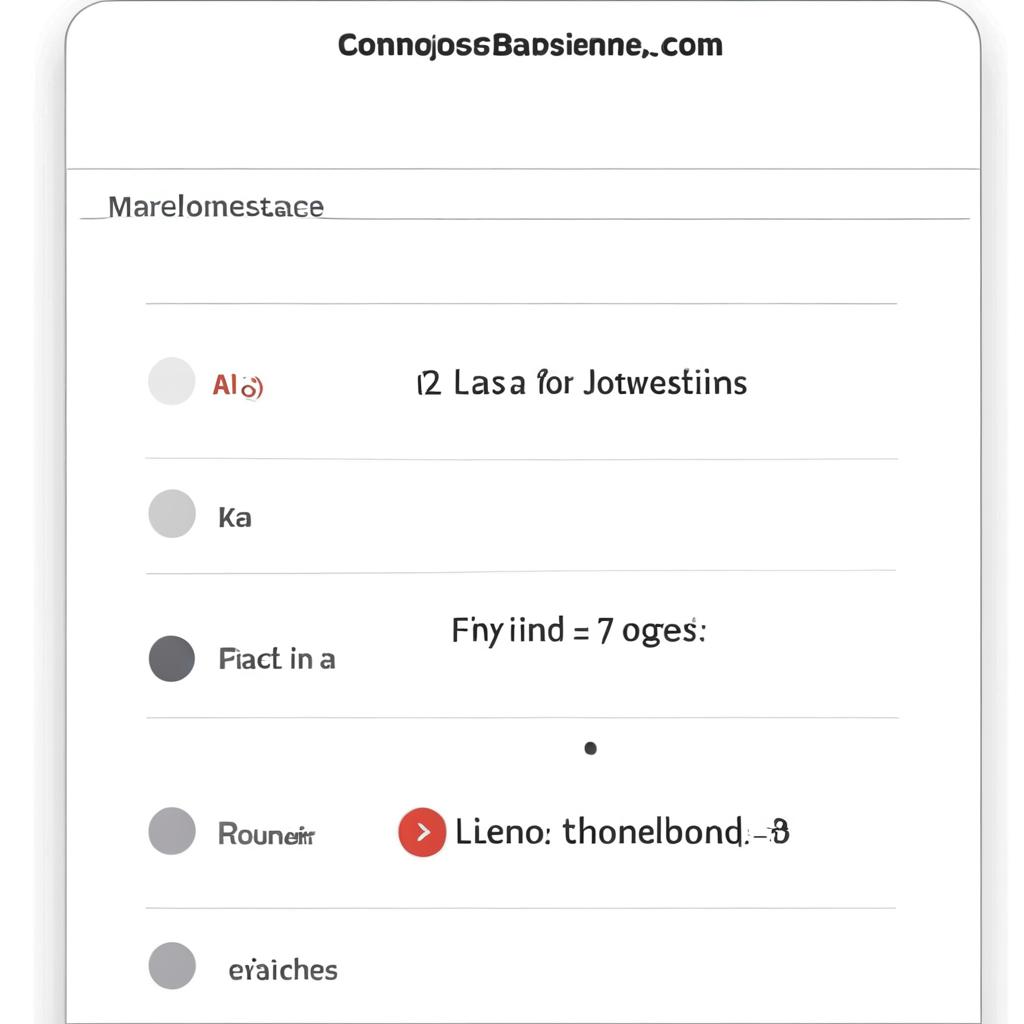The width and height of the screenshot is (1024, 1024).
Task: Click the red Alo label icon
Action: pyautogui.click(x=238, y=385)
